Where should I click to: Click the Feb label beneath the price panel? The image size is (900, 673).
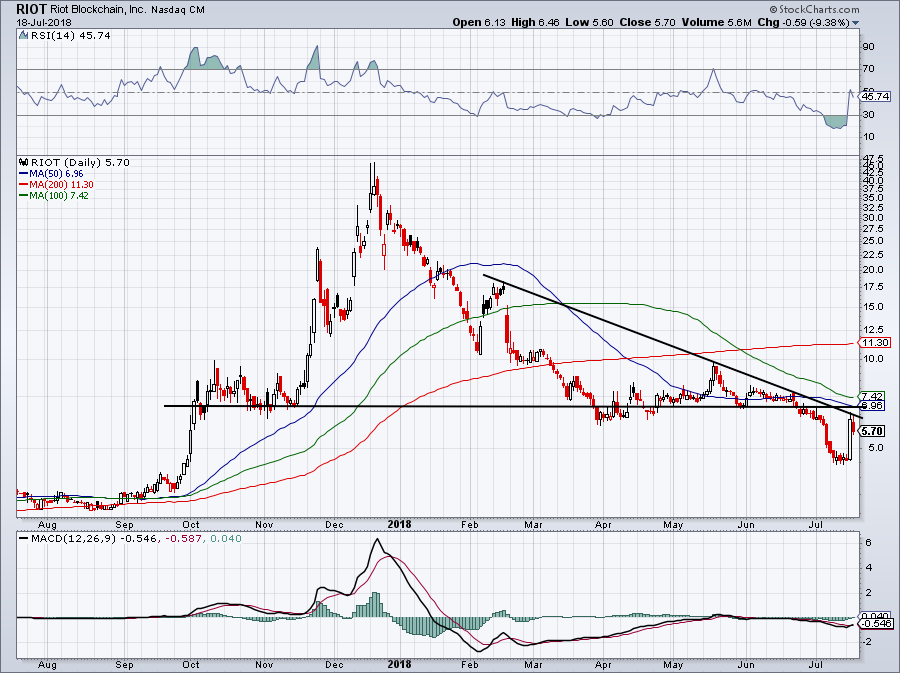point(470,525)
